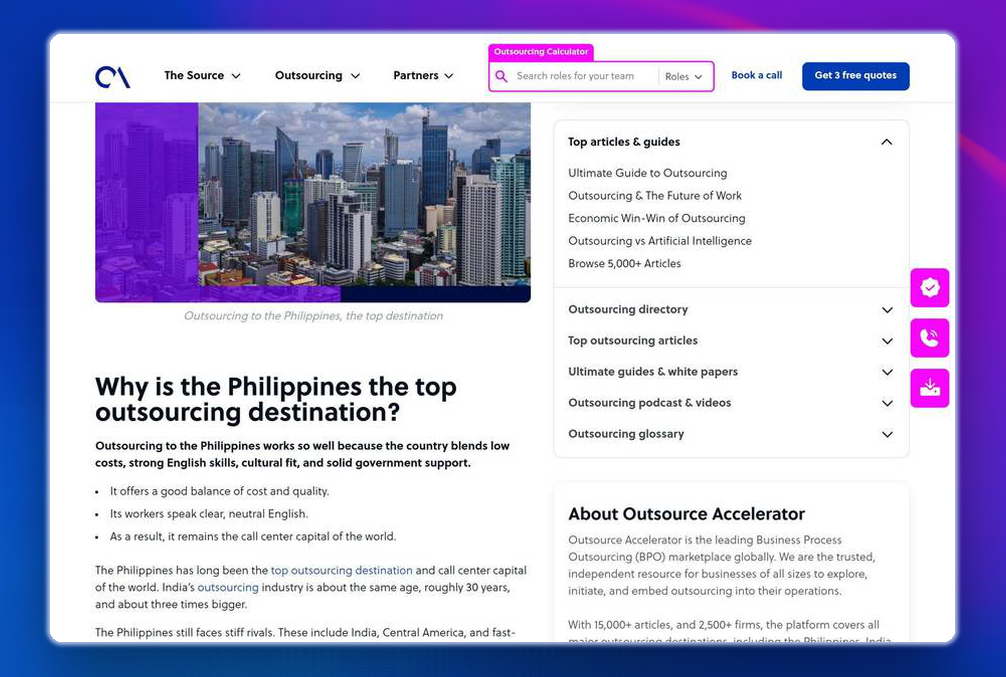
Task: Collapse Top articles & guides section
Action: coord(730,142)
